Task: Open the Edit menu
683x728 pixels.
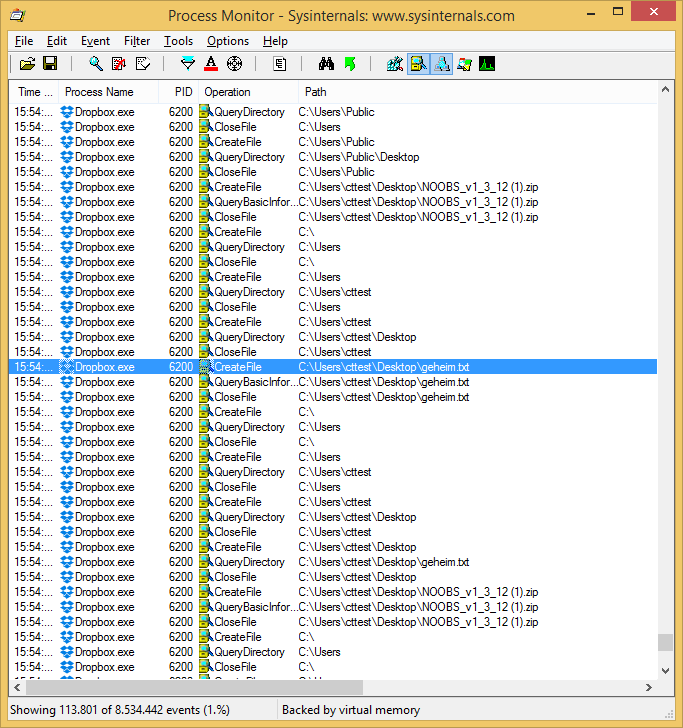Action: tap(57, 41)
